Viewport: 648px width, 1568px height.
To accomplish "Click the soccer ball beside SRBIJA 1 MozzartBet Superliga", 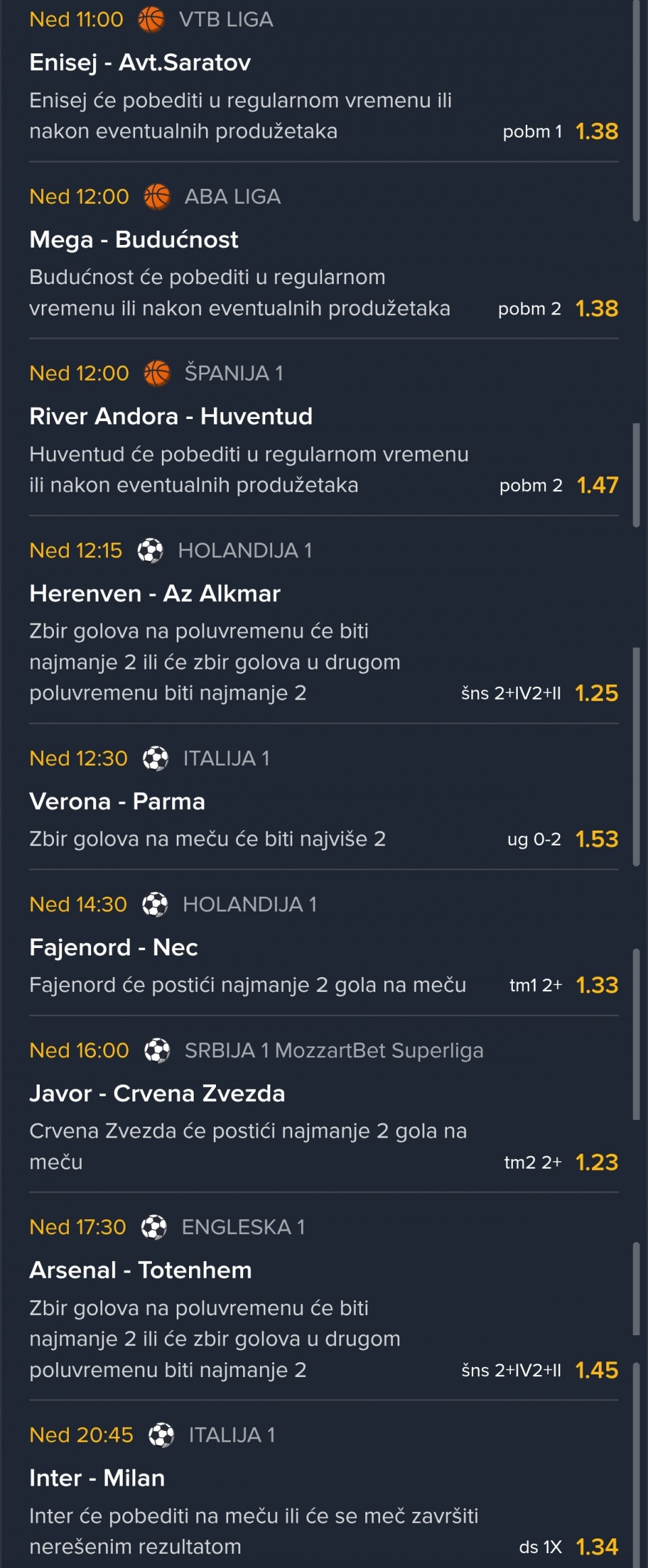I will click(157, 1051).
